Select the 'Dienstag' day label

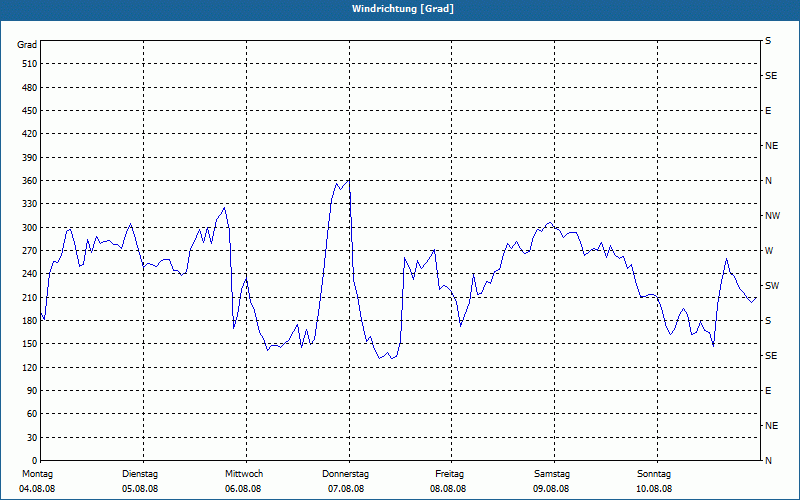(x=140, y=474)
